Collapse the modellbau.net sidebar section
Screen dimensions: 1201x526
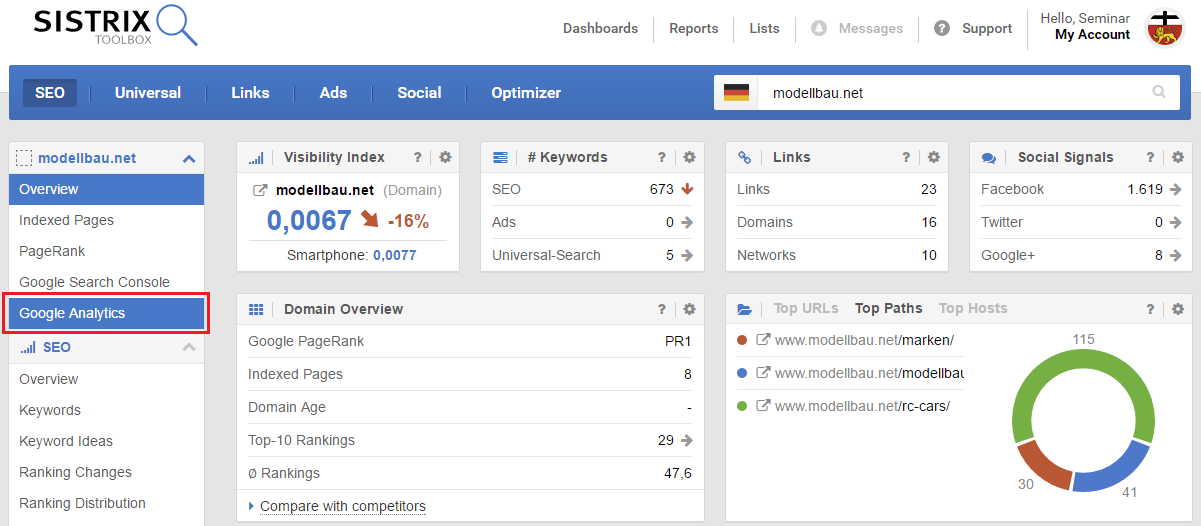(189, 158)
